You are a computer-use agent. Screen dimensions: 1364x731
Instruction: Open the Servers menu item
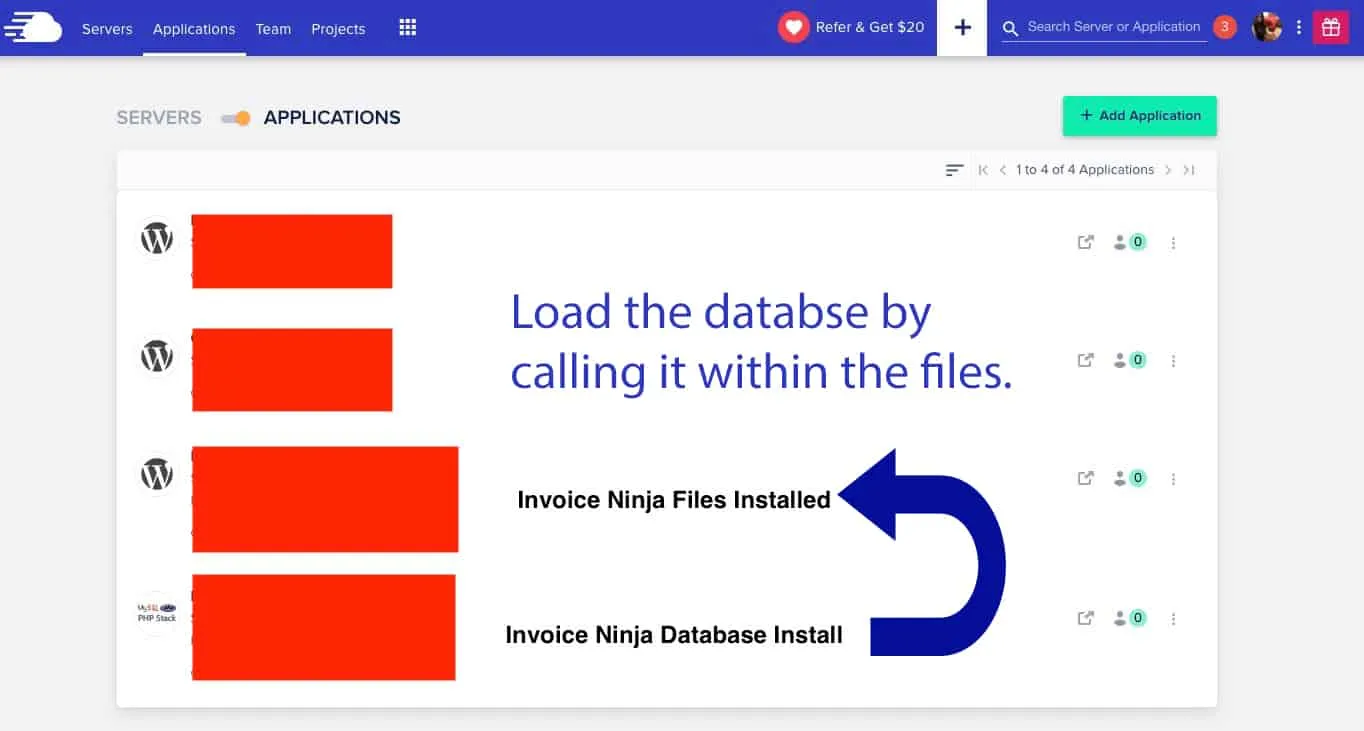click(107, 28)
